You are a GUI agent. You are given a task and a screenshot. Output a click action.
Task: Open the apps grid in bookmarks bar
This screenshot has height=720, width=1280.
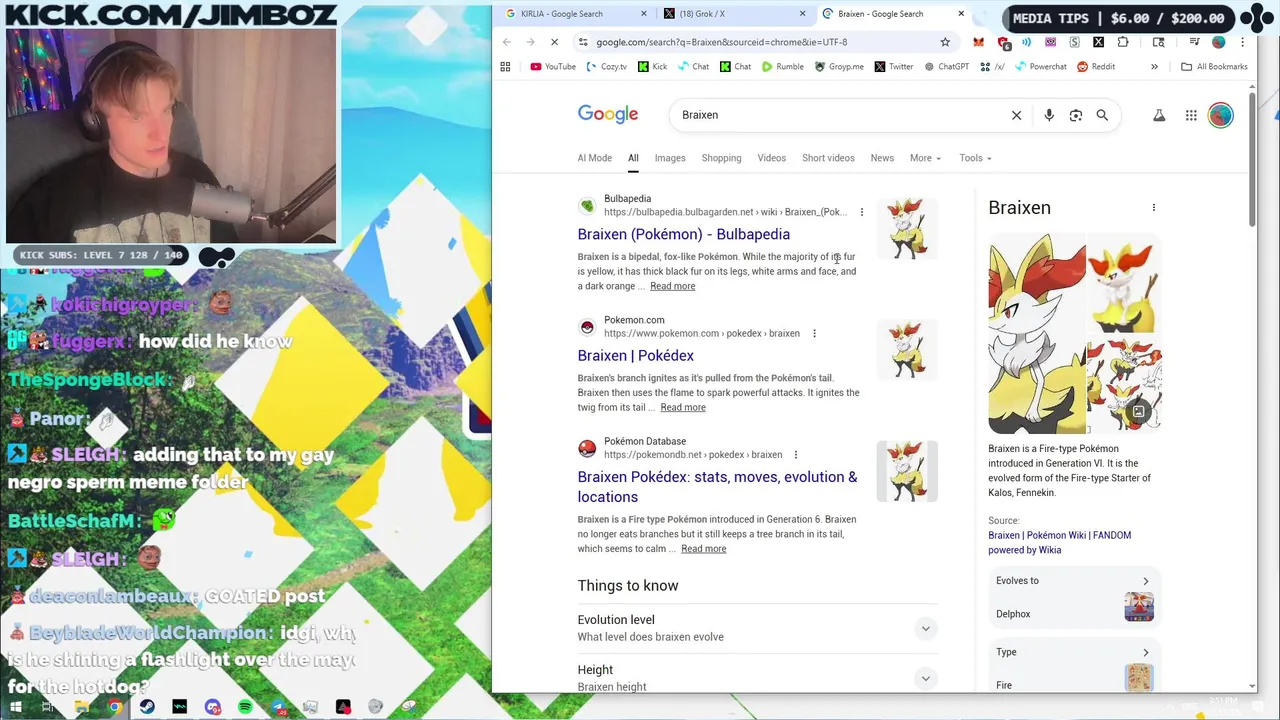pos(505,67)
